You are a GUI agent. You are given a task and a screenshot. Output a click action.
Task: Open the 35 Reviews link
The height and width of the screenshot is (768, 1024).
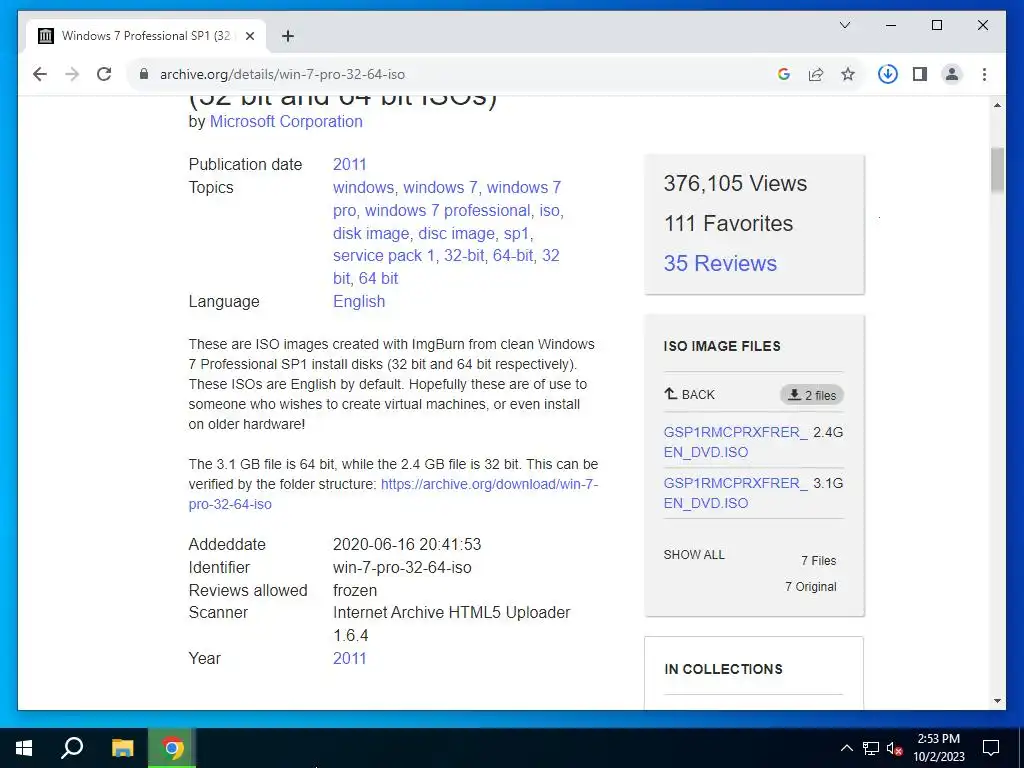[720, 263]
